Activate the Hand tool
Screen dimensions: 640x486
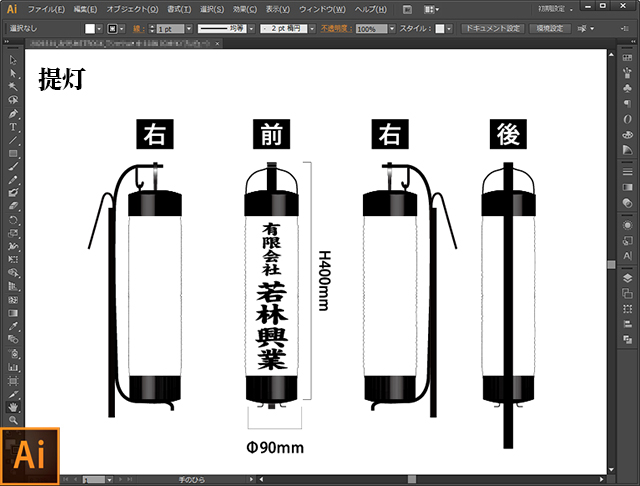pyautogui.click(x=13, y=407)
